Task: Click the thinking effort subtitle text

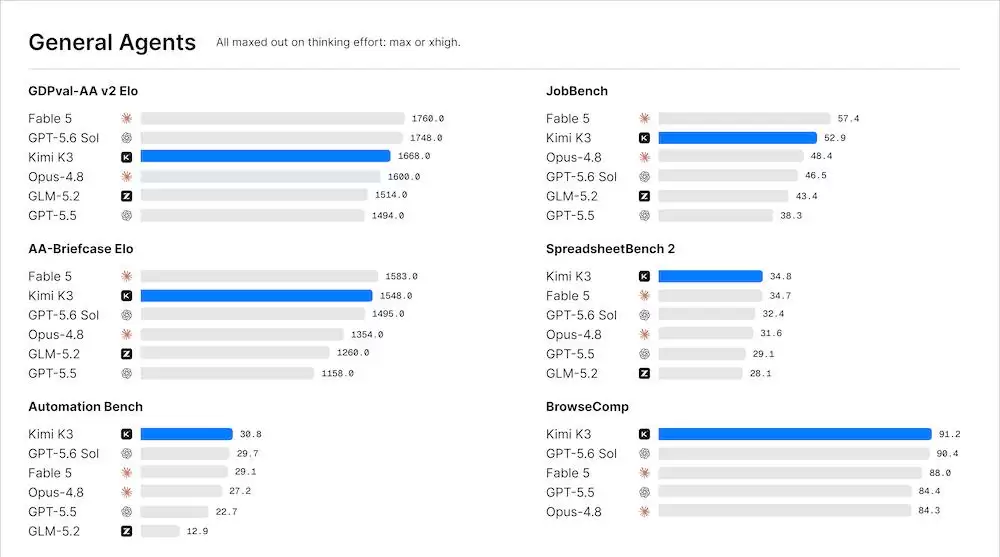Action: click(x=338, y=42)
